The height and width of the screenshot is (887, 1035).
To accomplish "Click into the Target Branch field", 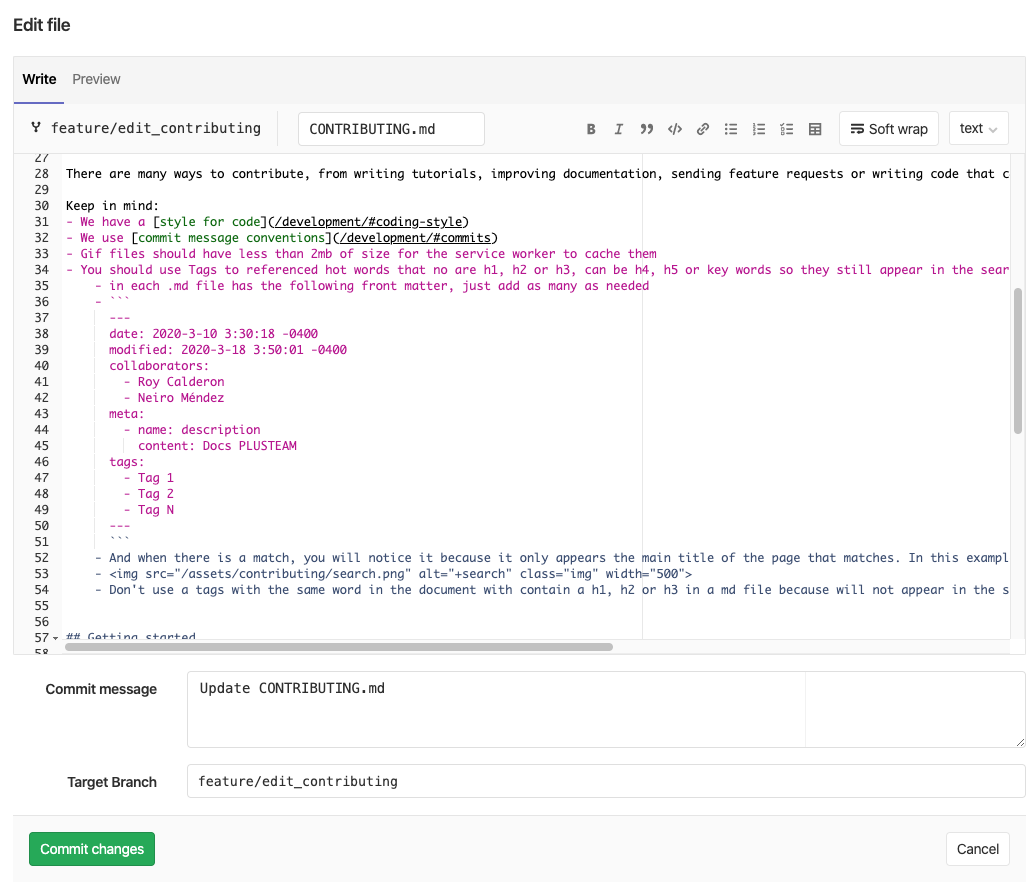I will [605, 781].
